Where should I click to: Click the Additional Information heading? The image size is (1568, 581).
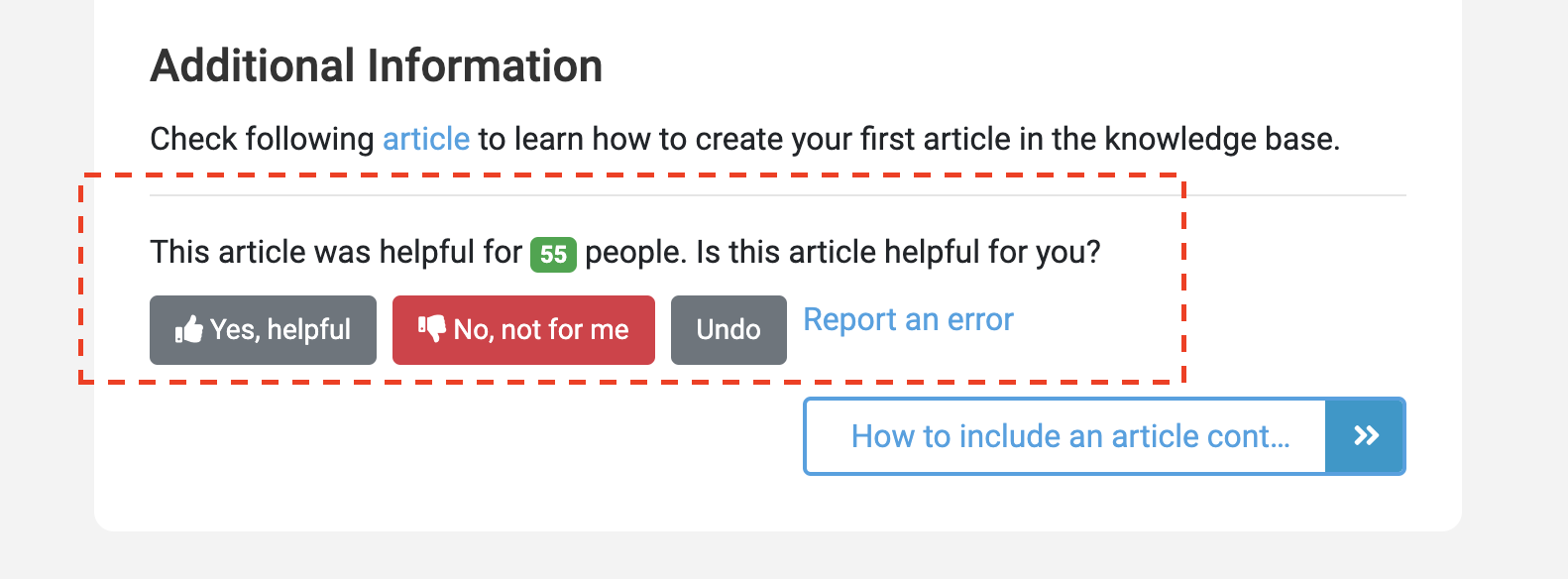pyautogui.click(x=377, y=66)
